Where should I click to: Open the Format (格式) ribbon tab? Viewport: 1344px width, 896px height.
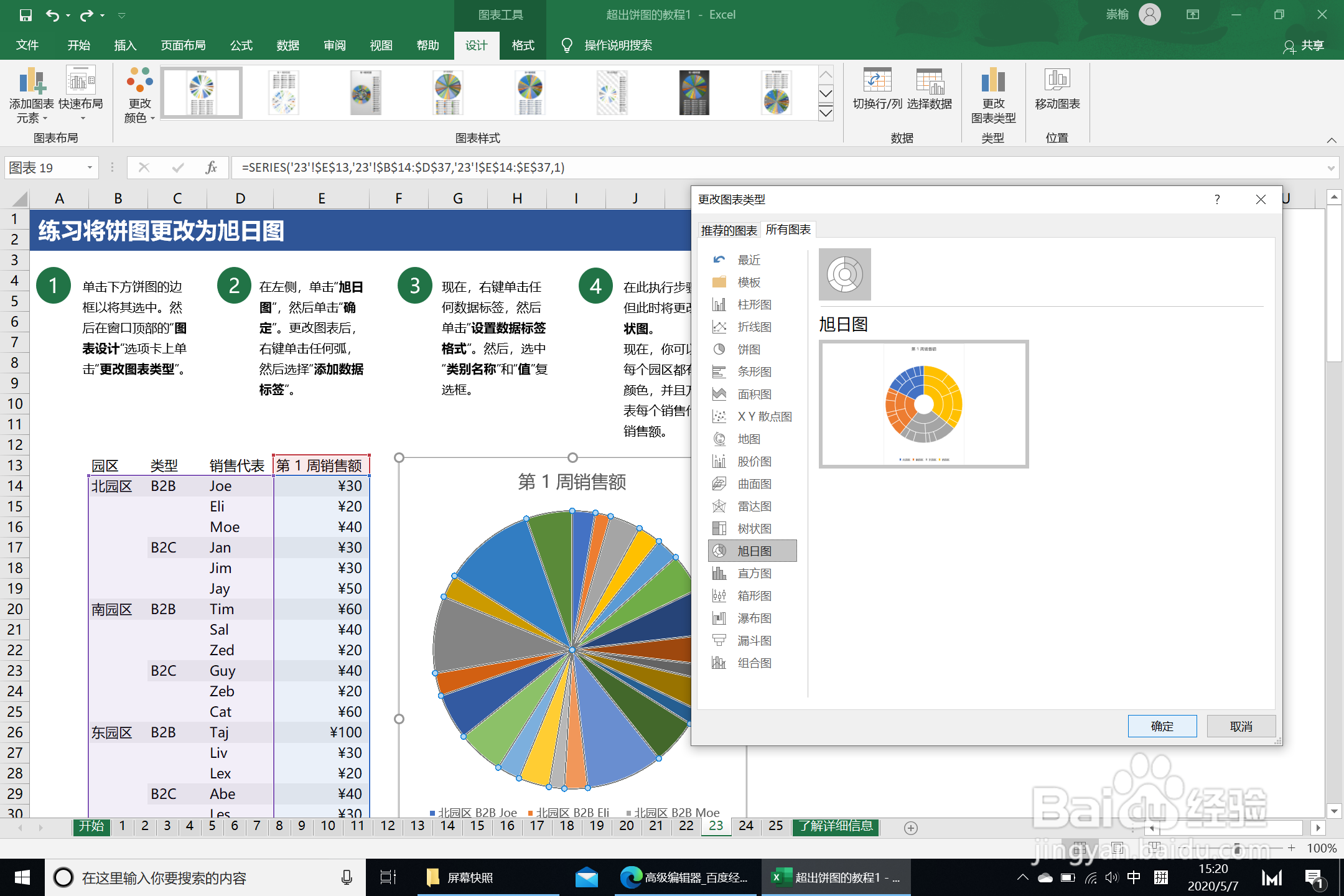[523, 45]
